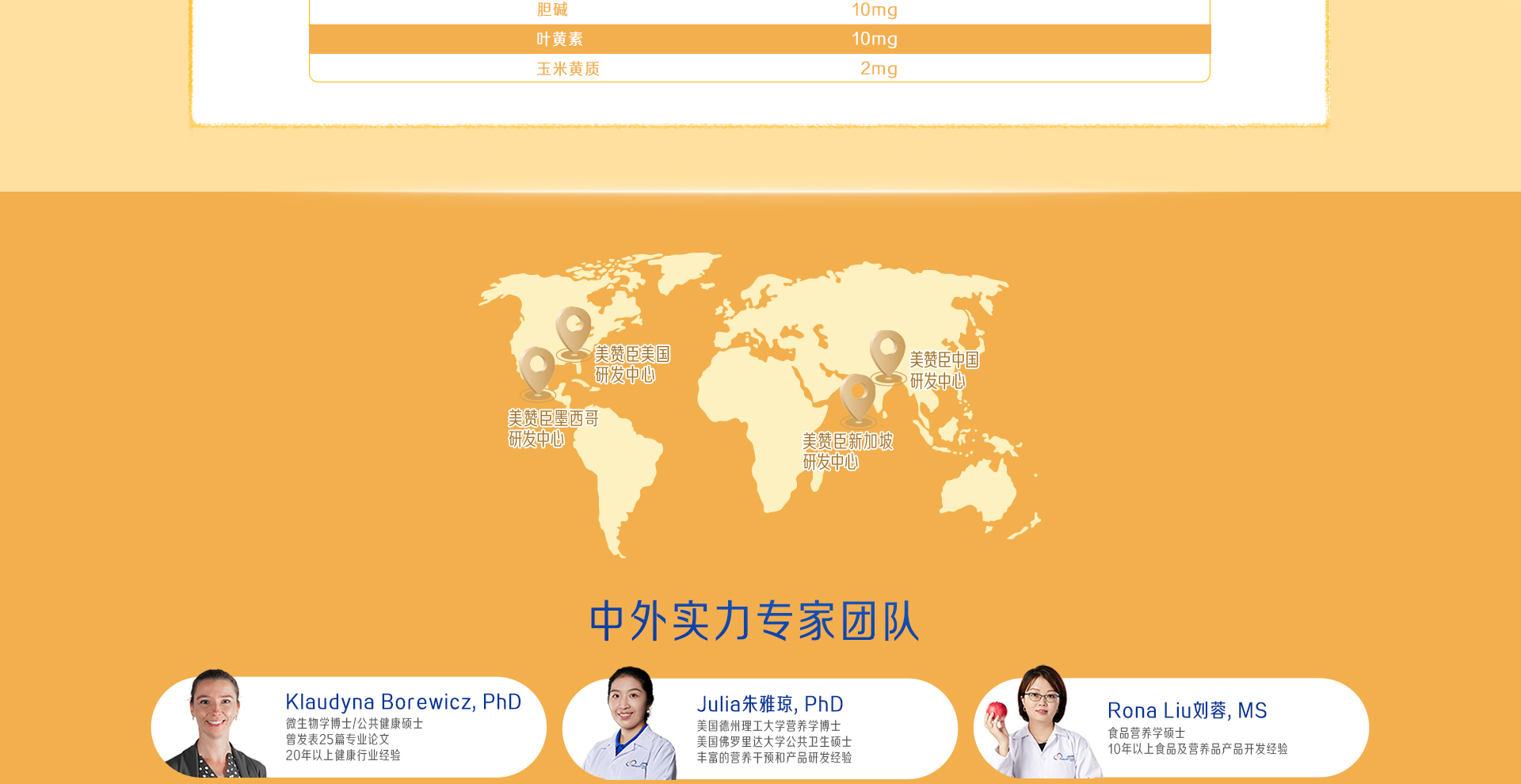Click the name Julia朱雅琼, PhD
The width and height of the screenshot is (1521, 784).
pos(770,704)
